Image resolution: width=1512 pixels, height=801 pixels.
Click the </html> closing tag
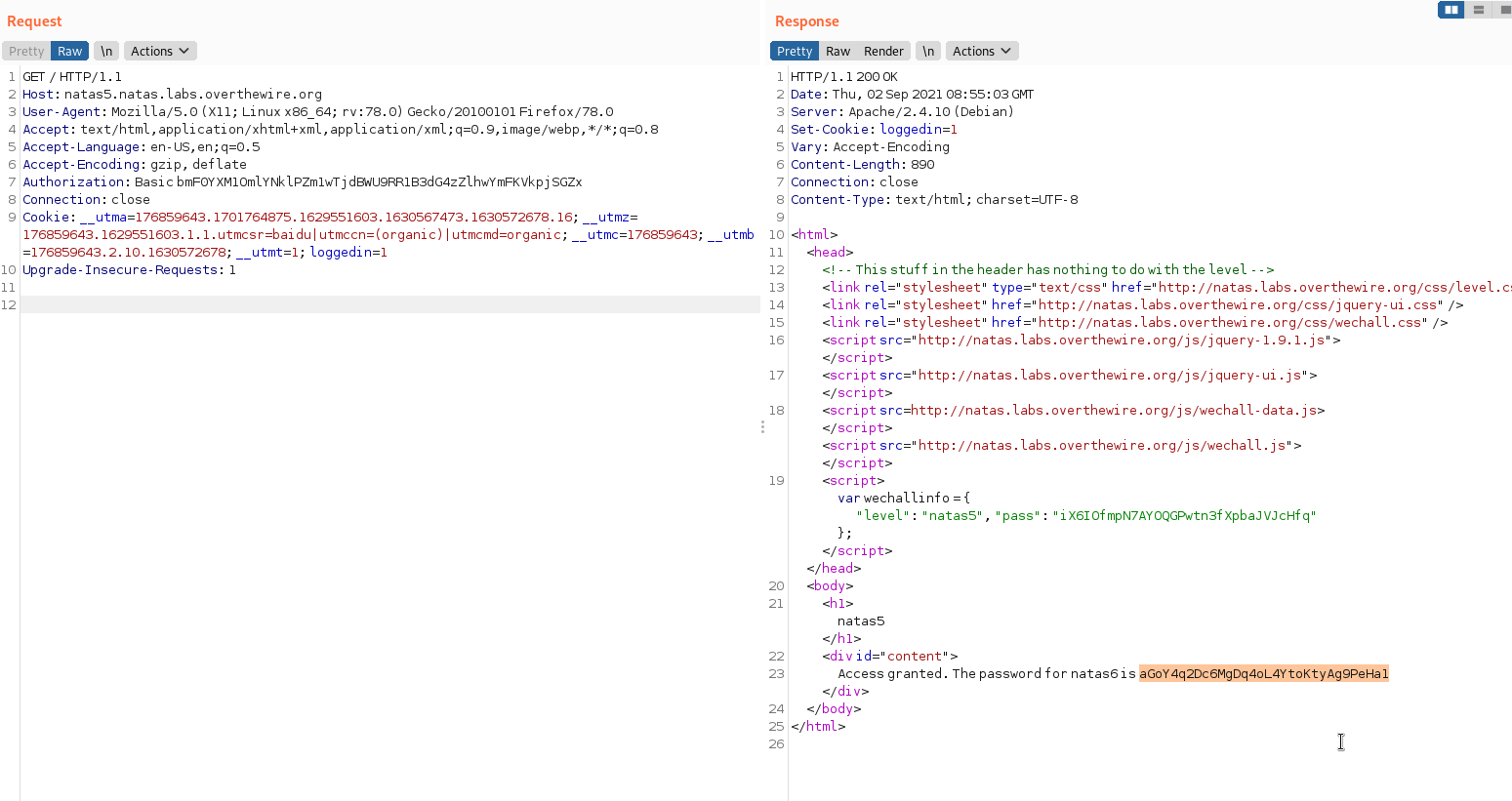[x=818, y=727]
